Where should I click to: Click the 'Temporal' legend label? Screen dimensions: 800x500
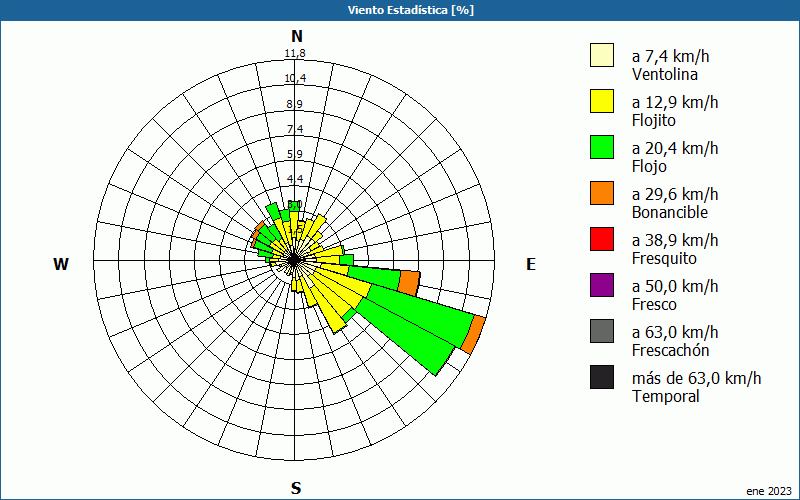pyautogui.click(x=666, y=396)
